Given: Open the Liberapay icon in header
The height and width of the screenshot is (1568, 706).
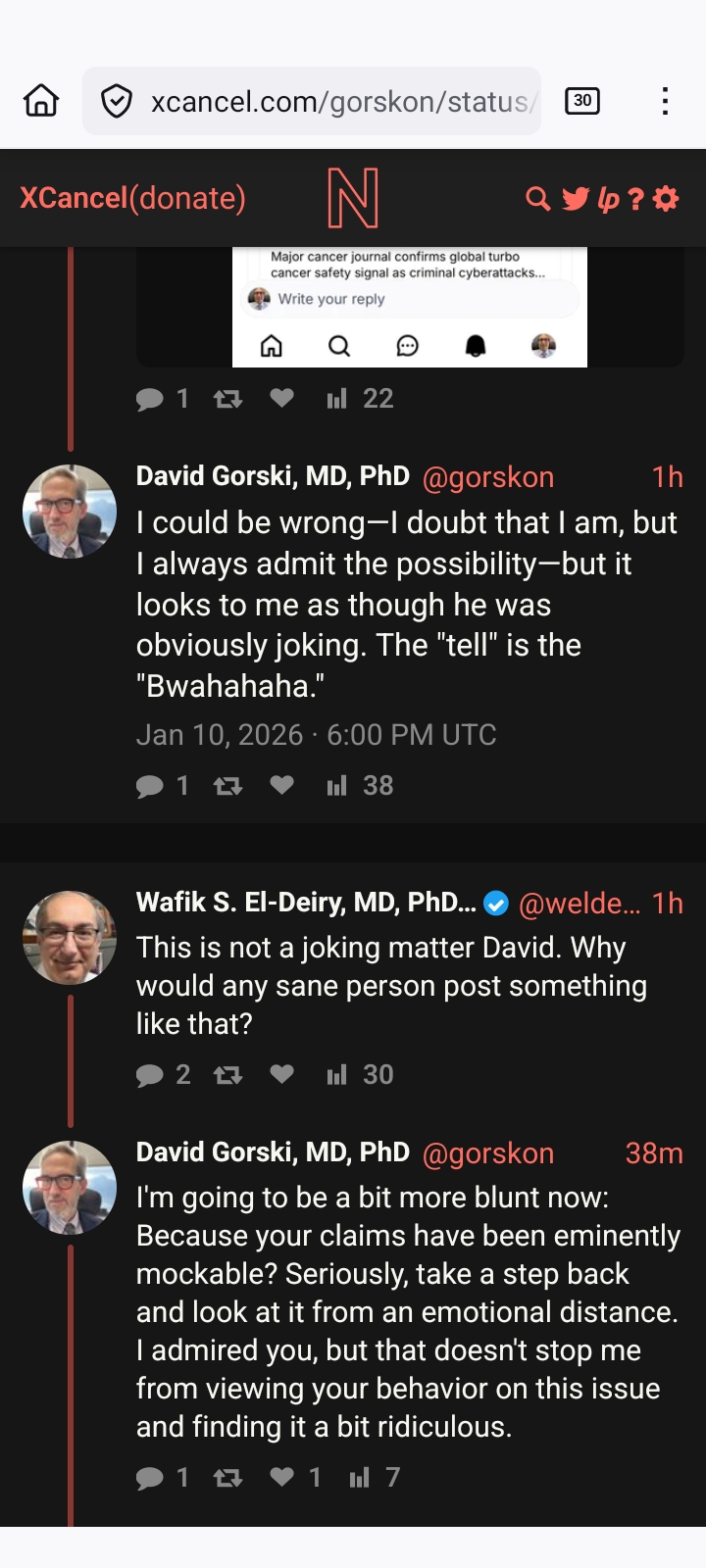Looking at the screenshot, I should (x=608, y=199).
